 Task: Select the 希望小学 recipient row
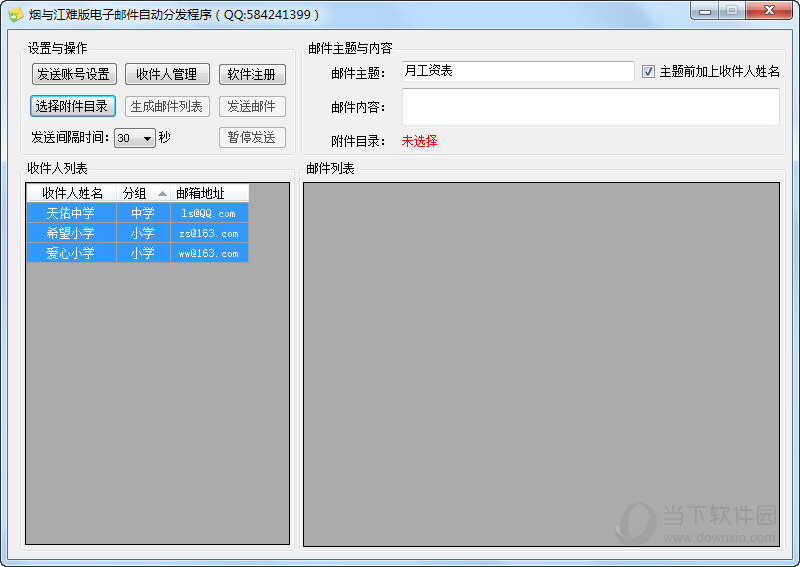pyautogui.click(x=137, y=233)
